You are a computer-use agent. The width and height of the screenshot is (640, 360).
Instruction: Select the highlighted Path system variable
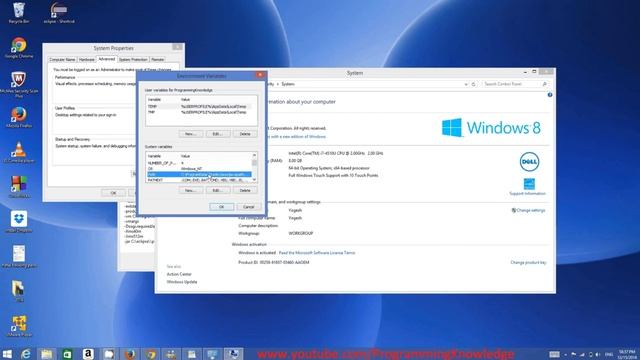[199, 174]
